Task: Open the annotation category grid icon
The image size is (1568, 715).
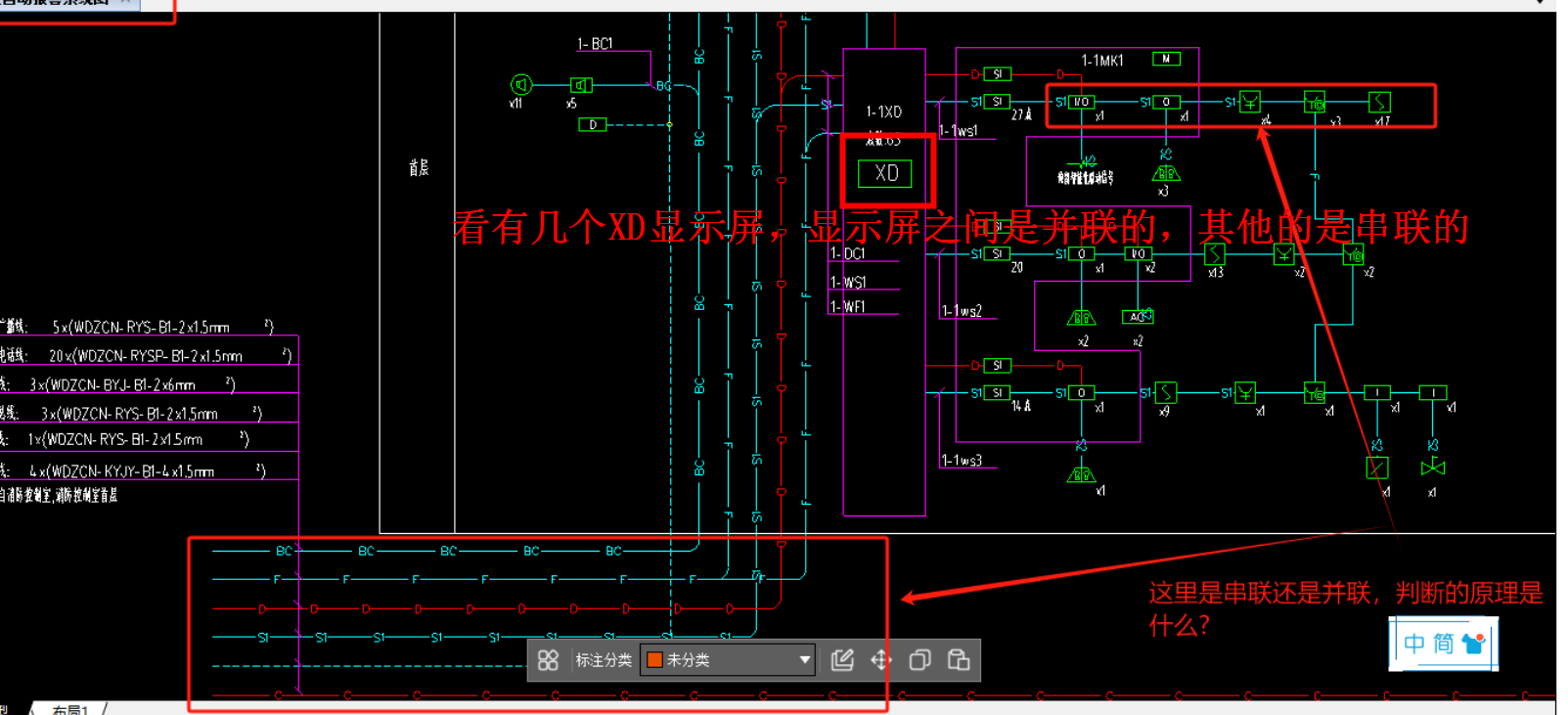Action: click(548, 660)
